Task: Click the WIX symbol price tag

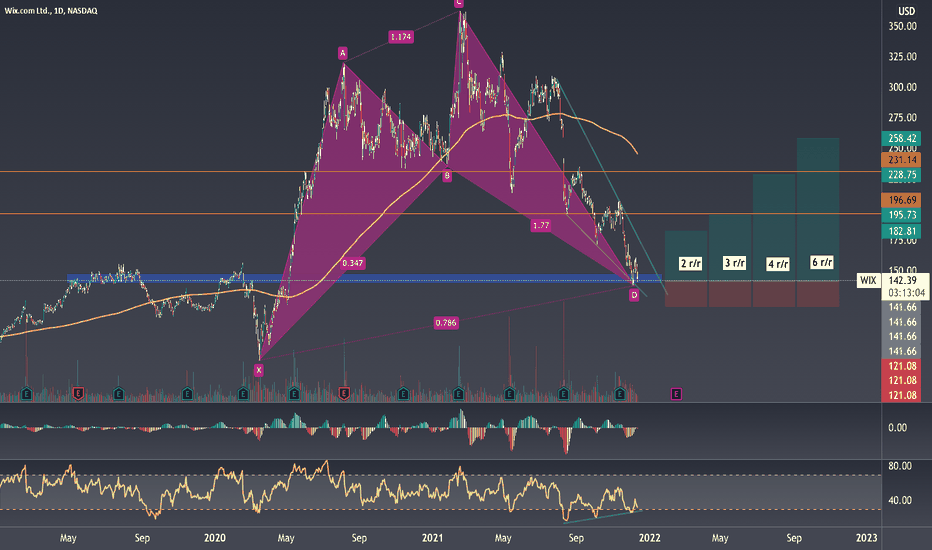Action: (x=868, y=280)
